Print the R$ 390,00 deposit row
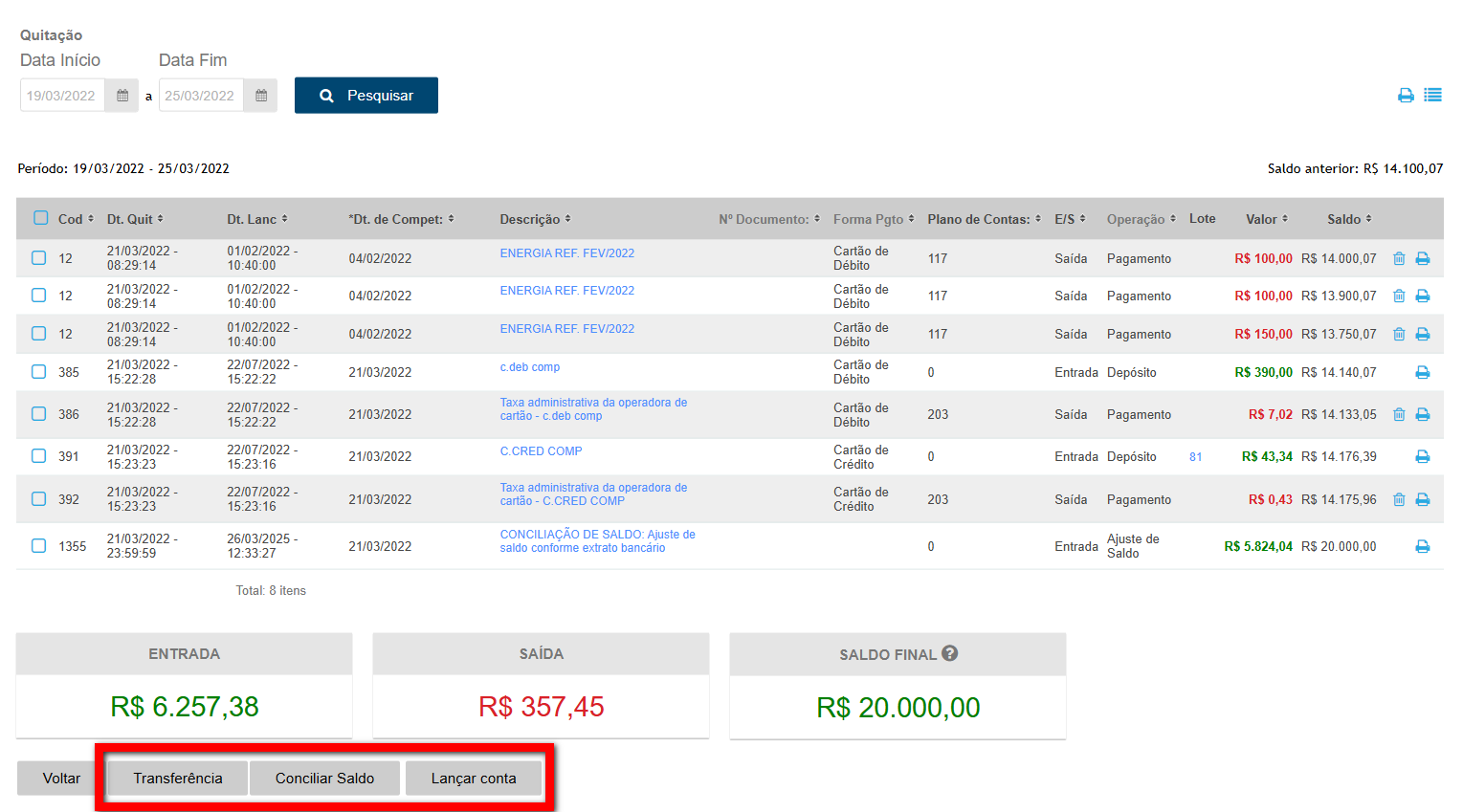Viewport: 1463px width, 812px height. click(x=1423, y=372)
